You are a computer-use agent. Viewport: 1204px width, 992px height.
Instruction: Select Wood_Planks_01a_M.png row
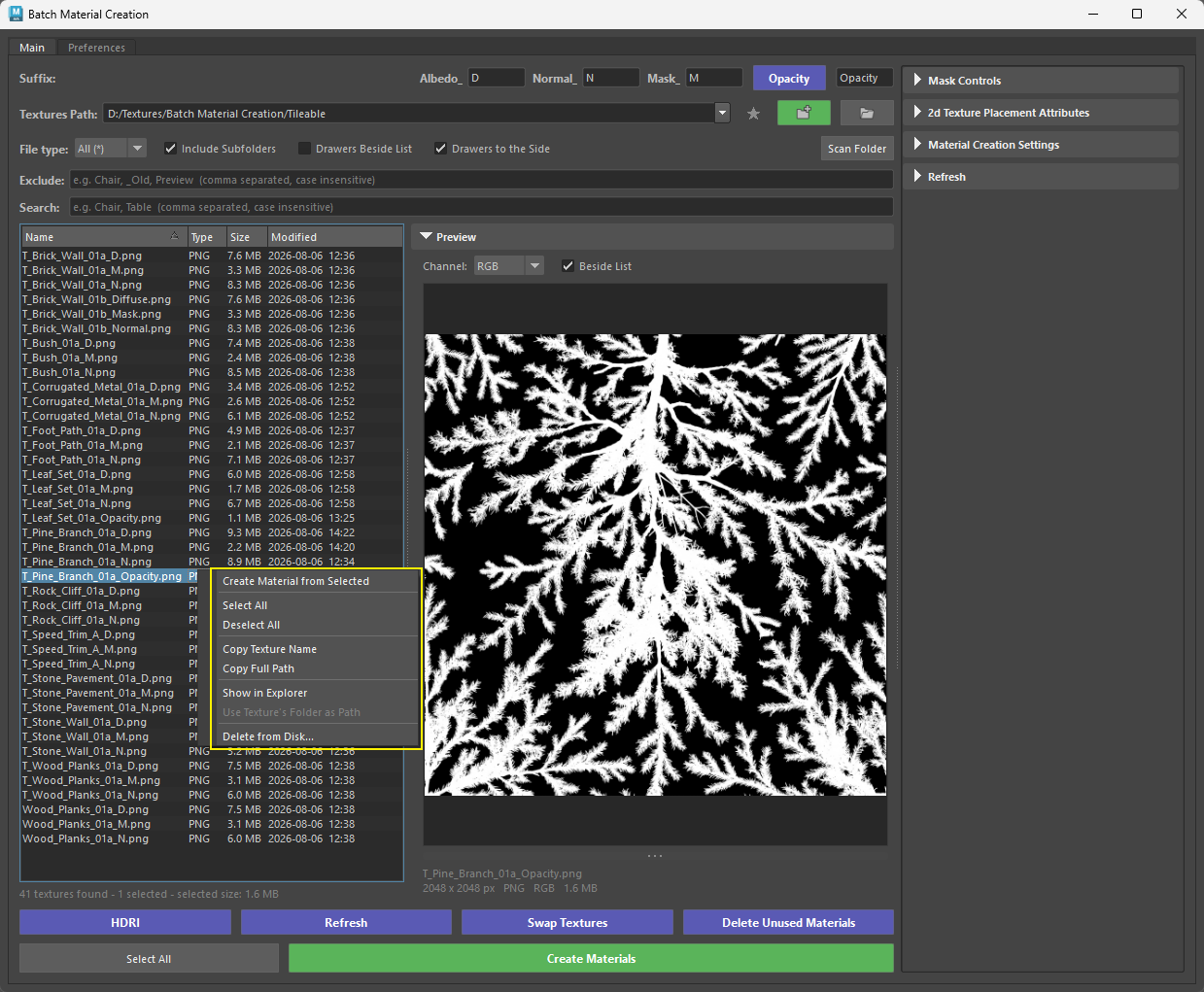coord(212,824)
